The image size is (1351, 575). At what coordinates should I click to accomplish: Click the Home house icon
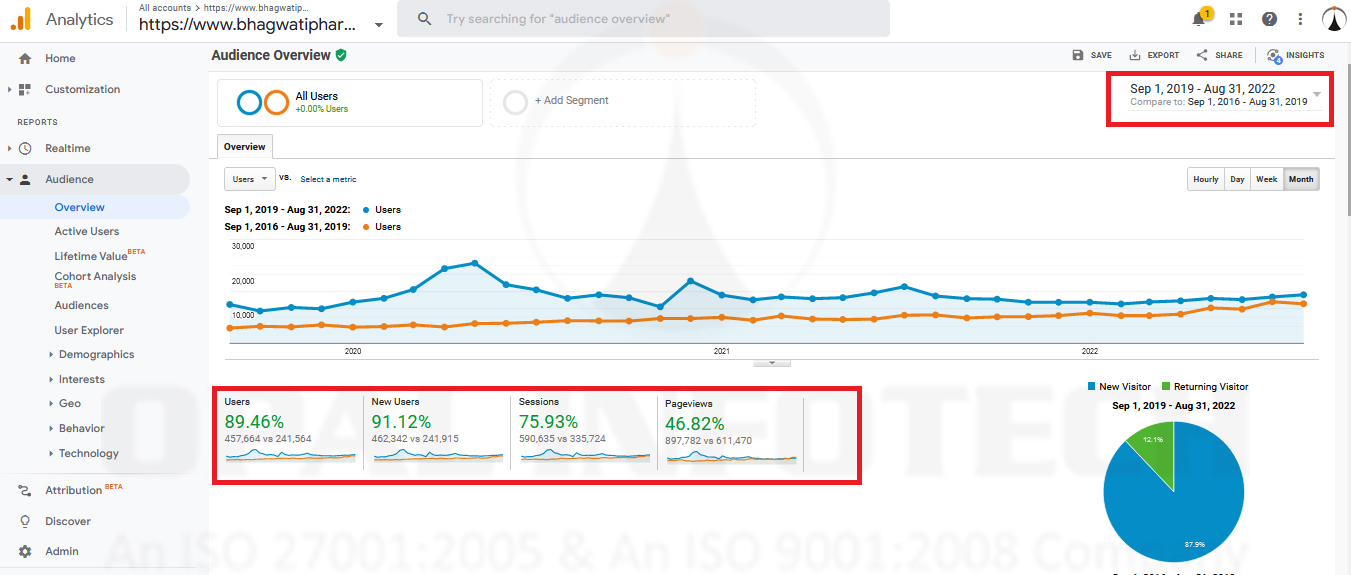[x=25, y=58]
